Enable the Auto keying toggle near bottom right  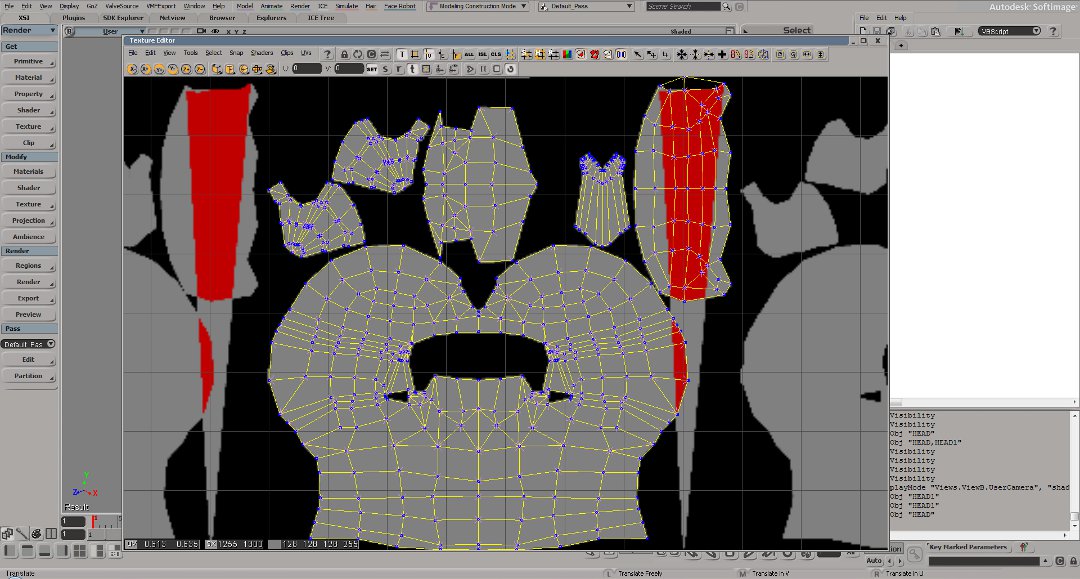875,561
